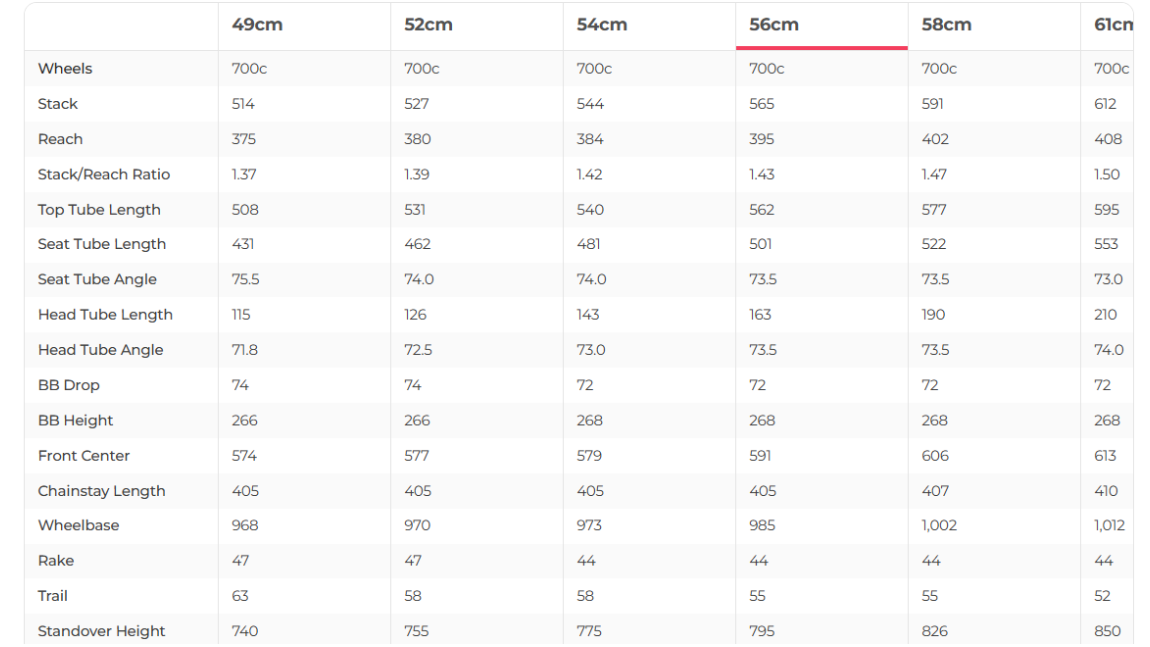This screenshot has height=647, width=1150.
Task: Click the highlighted 56cm size tab
Action: click(774, 25)
